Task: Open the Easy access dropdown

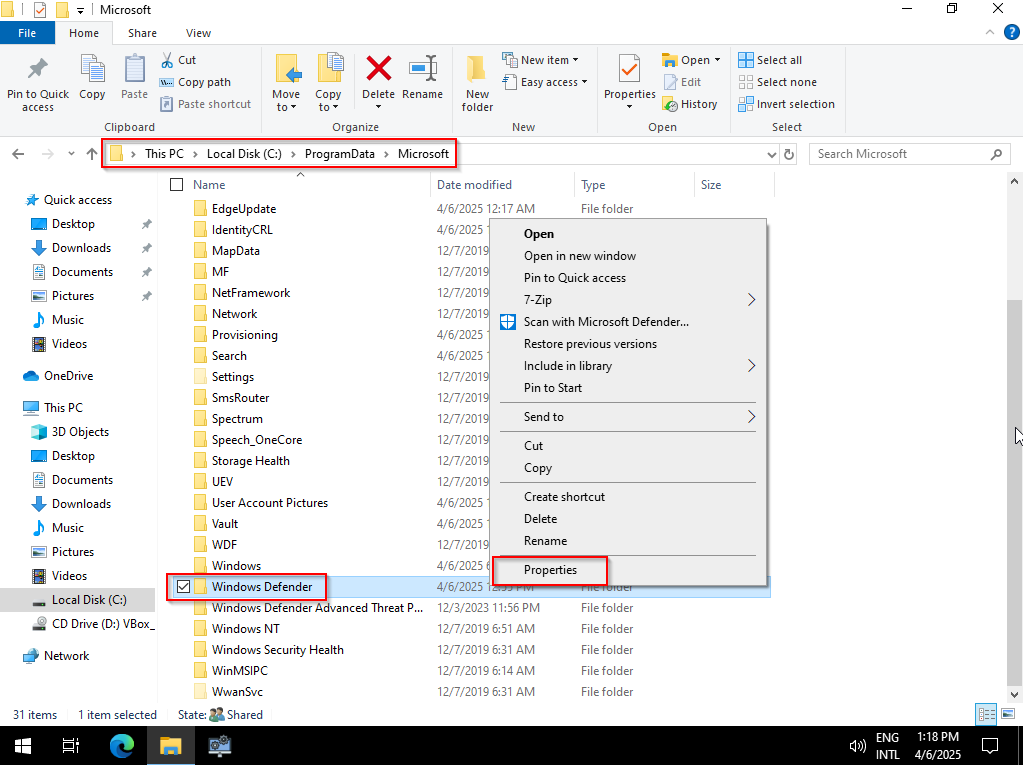Action: pos(545,82)
